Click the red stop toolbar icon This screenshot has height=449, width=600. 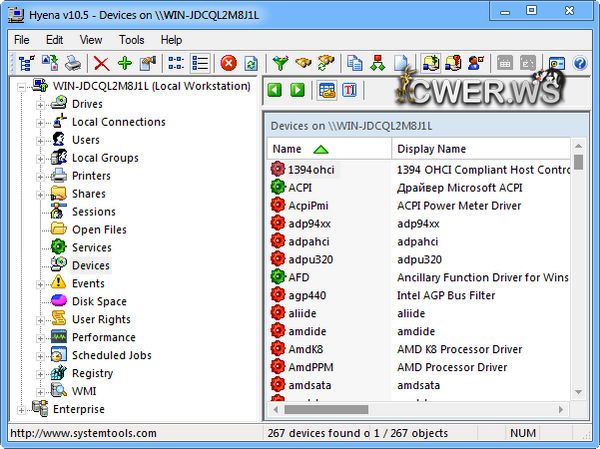[228, 64]
